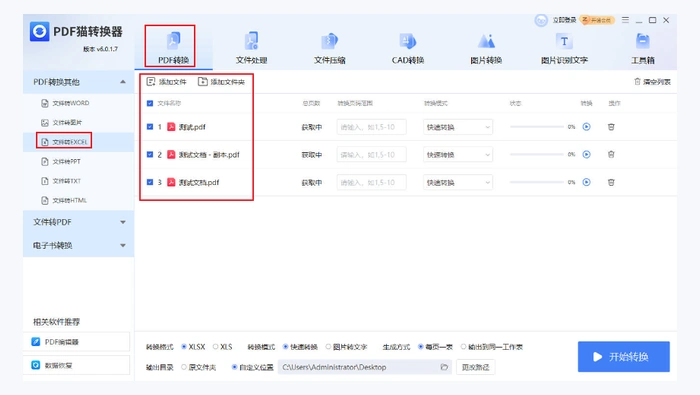Click the progress bar of 测试文档 - 副本.pdf
This screenshot has width=700, height=395.
537,154
